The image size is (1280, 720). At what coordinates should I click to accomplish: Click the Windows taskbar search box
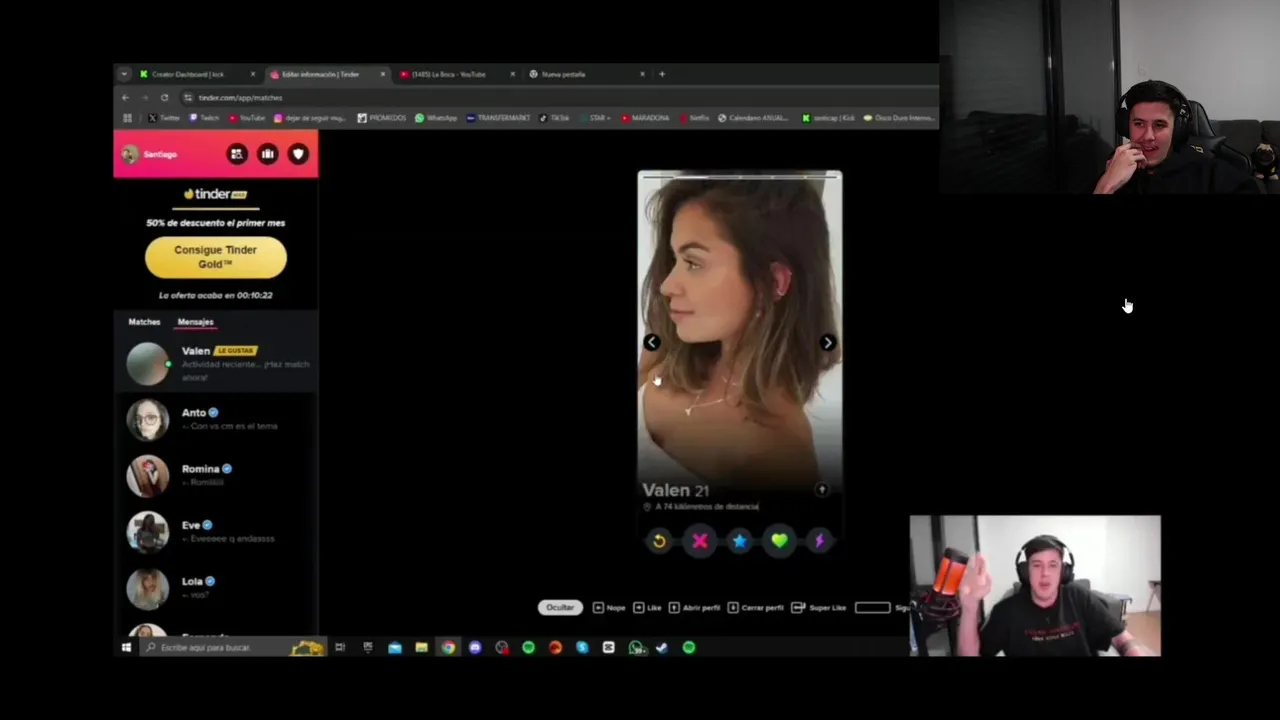coord(232,648)
